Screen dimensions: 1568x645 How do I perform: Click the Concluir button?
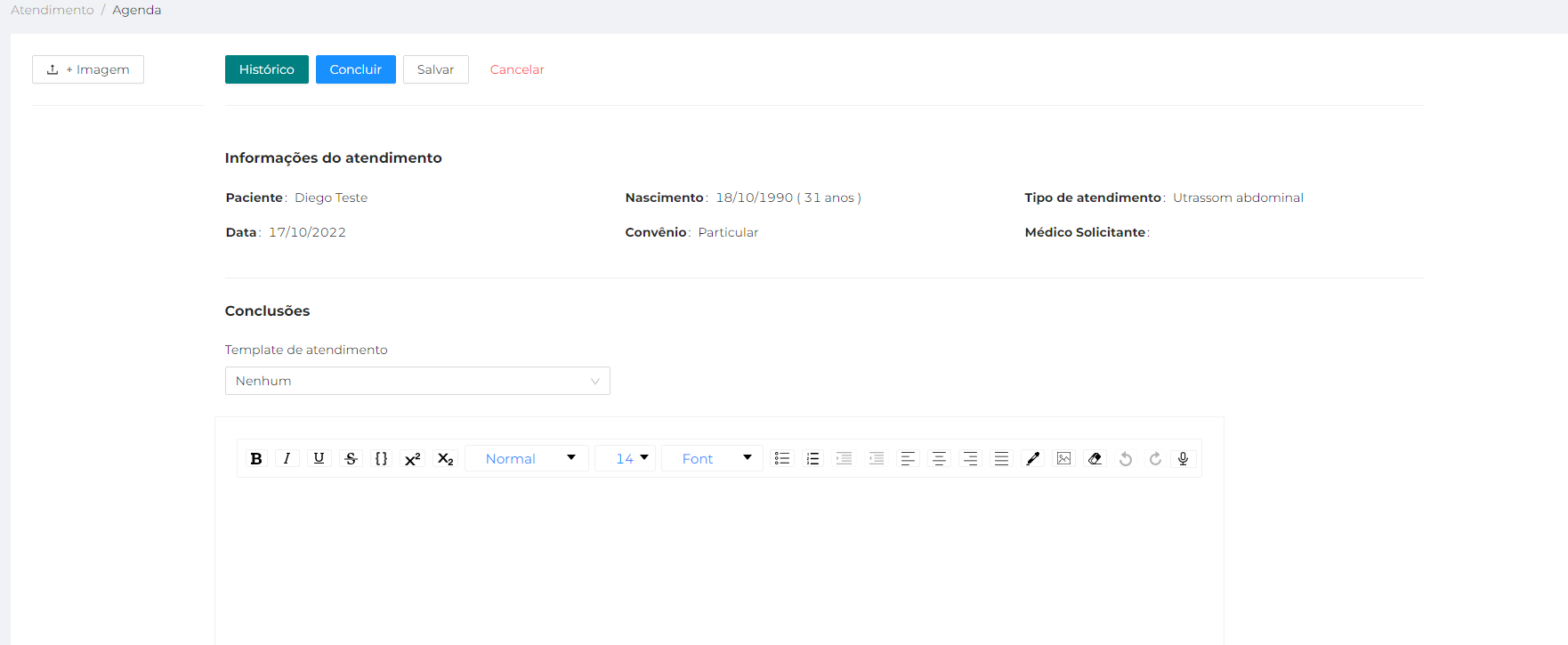click(x=355, y=69)
